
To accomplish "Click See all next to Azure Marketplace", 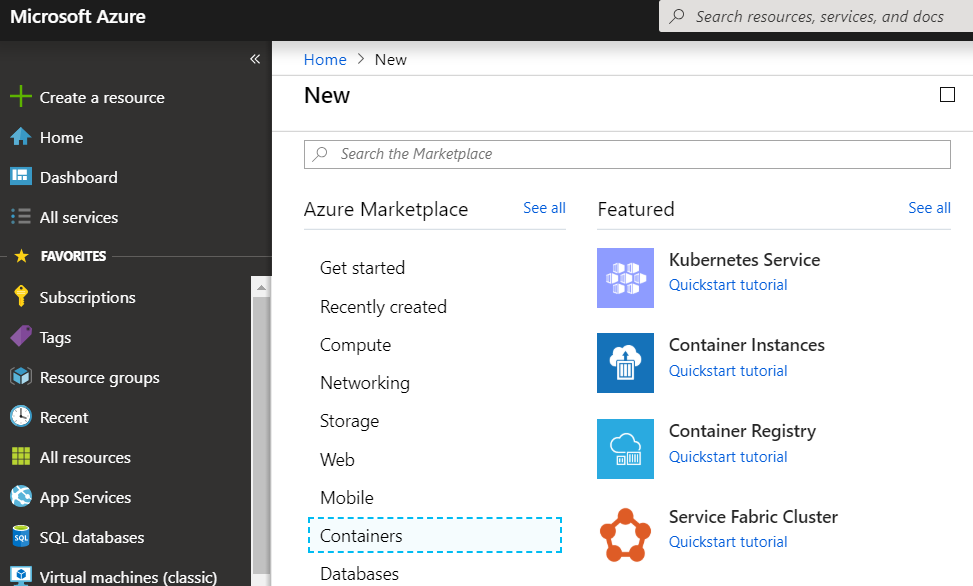I will click(x=544, y=208).
